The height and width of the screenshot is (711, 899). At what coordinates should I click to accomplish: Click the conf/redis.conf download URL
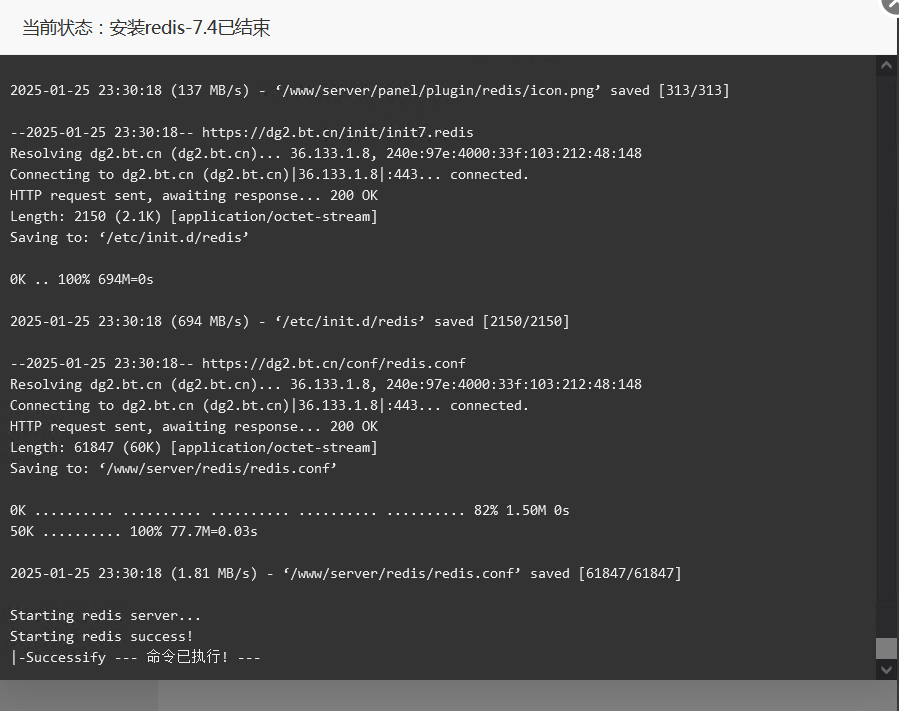pyautogui.click(x=334, y=364)
